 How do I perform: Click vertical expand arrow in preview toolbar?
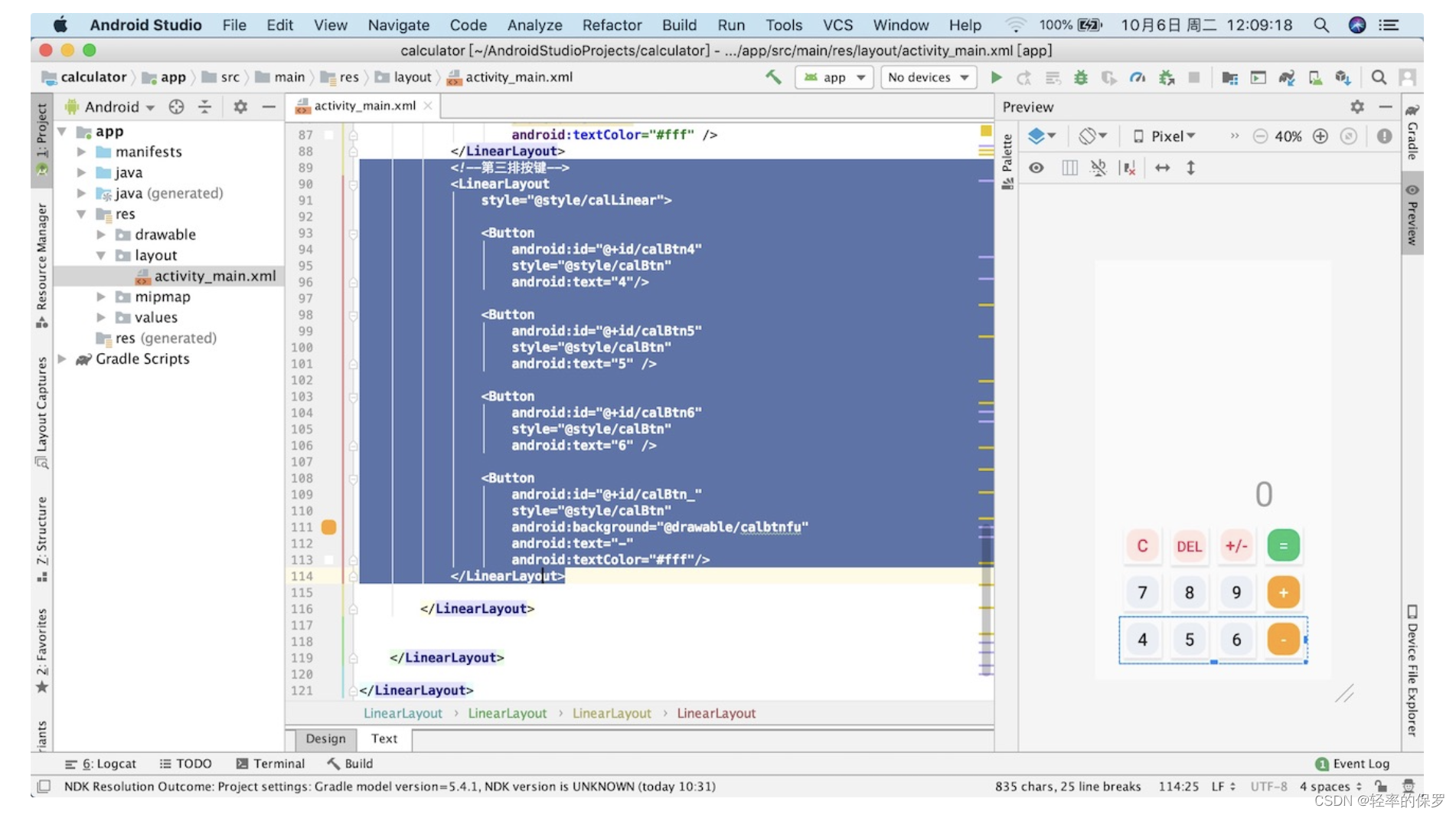click(1190, 168)
